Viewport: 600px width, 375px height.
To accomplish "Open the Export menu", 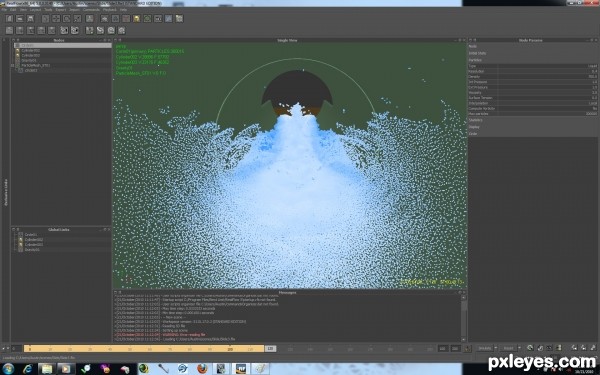I will (x=61, y=10).
